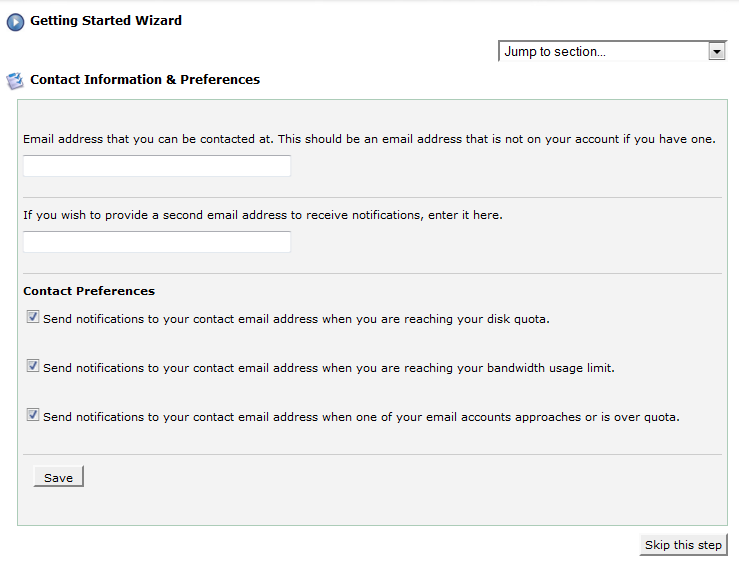The height and width of the screenshot is (564, 739).
Task: Click the Jump to section text in the combo box
Action: 555,52
